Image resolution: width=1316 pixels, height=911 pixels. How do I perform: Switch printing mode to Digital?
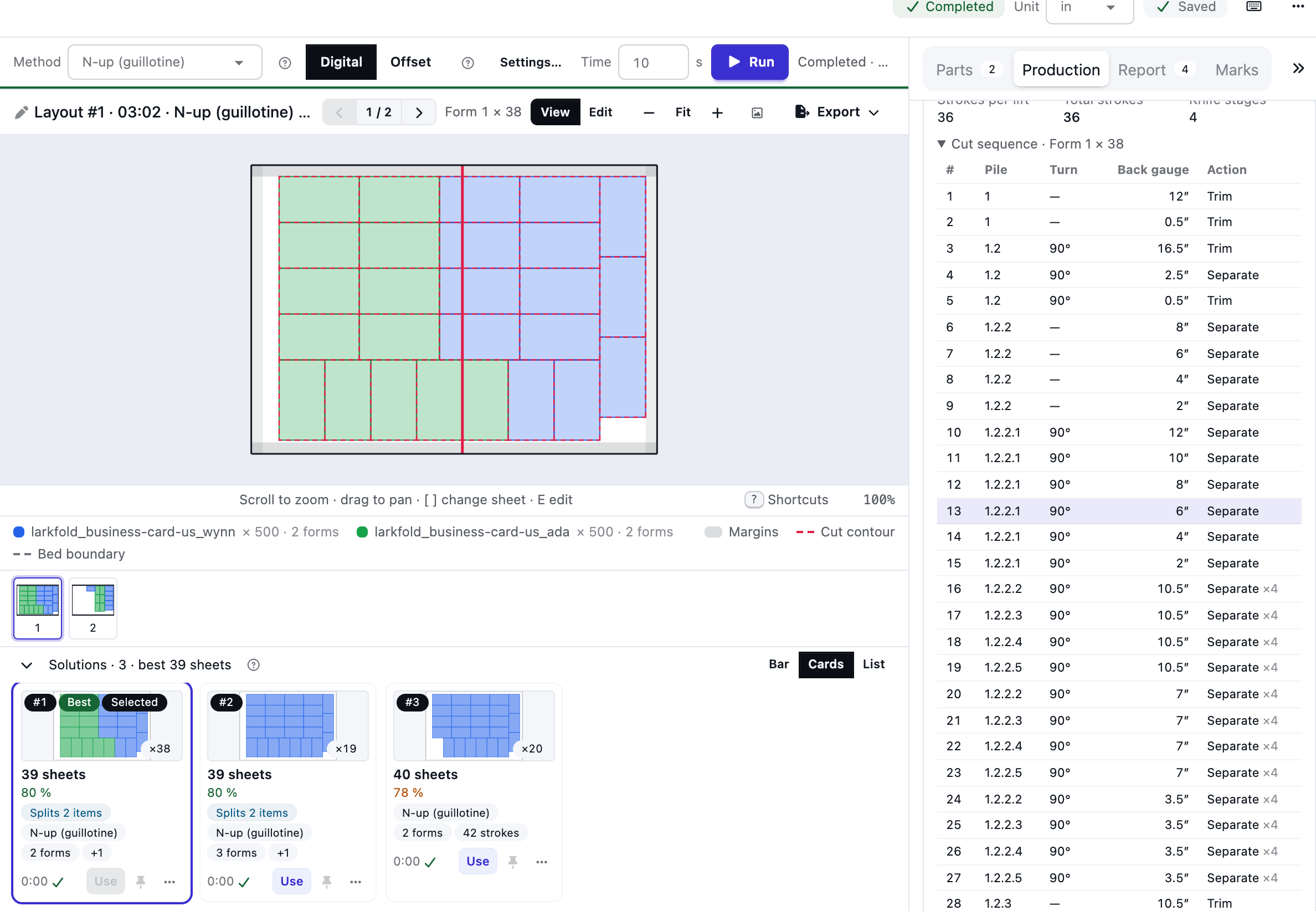(341, 62)
